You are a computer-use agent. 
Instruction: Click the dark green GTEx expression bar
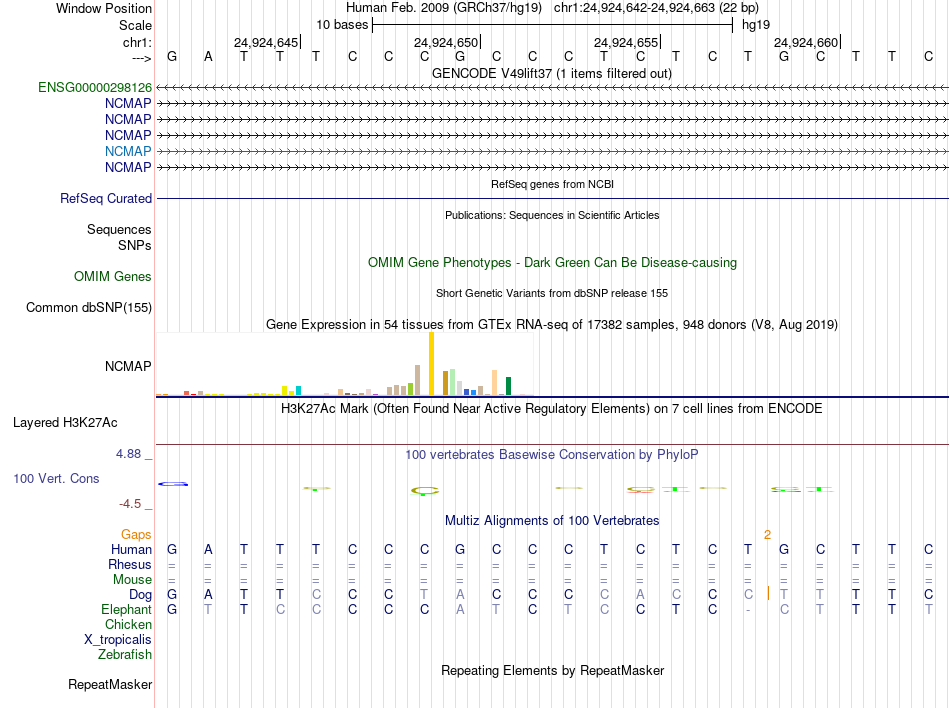508,386
